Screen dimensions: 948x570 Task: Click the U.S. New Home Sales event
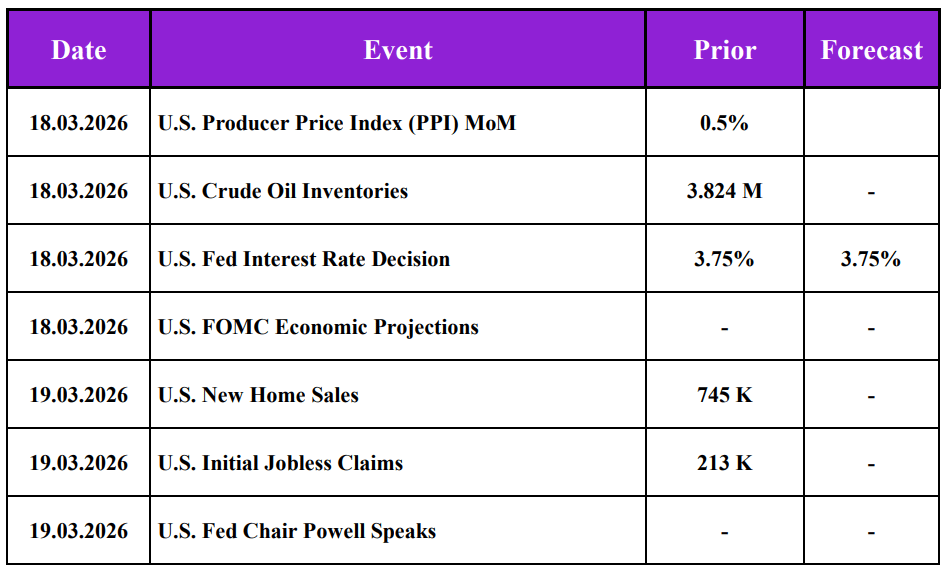(258, 395)
